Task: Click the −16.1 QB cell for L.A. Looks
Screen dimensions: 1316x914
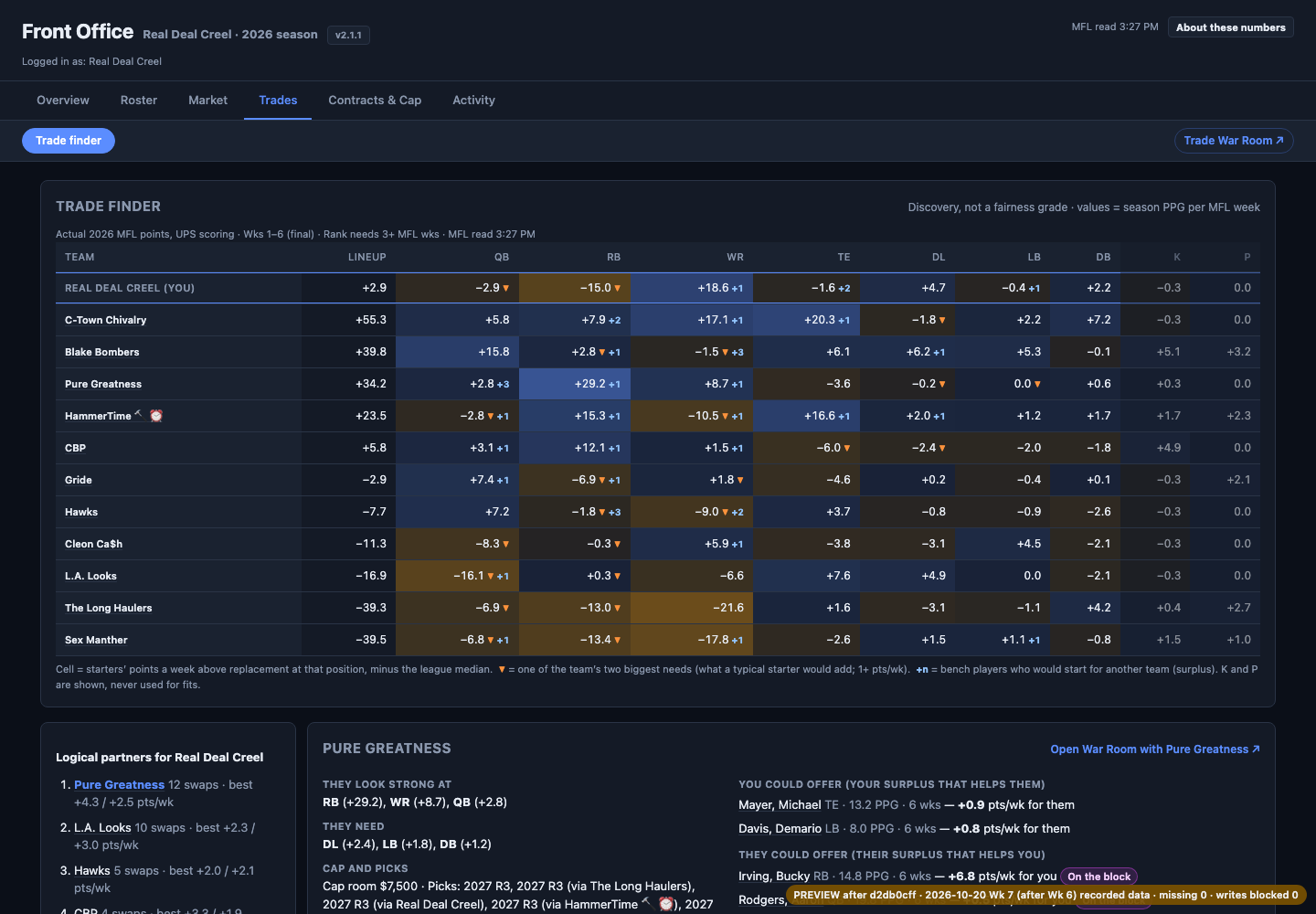Action: point(458,576)
